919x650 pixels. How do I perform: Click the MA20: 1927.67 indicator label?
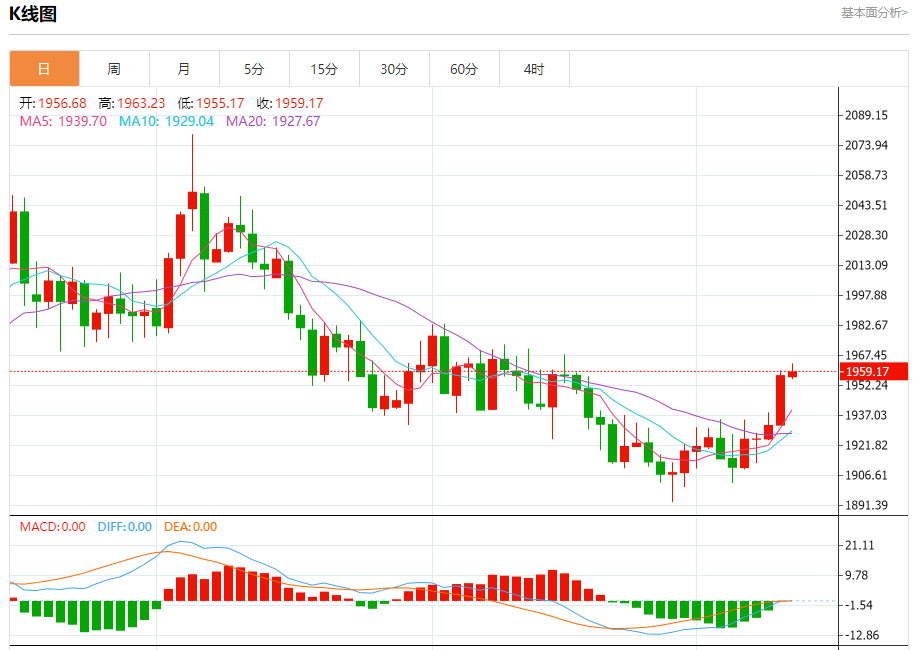pyautogui.click(x=273, y=121)
